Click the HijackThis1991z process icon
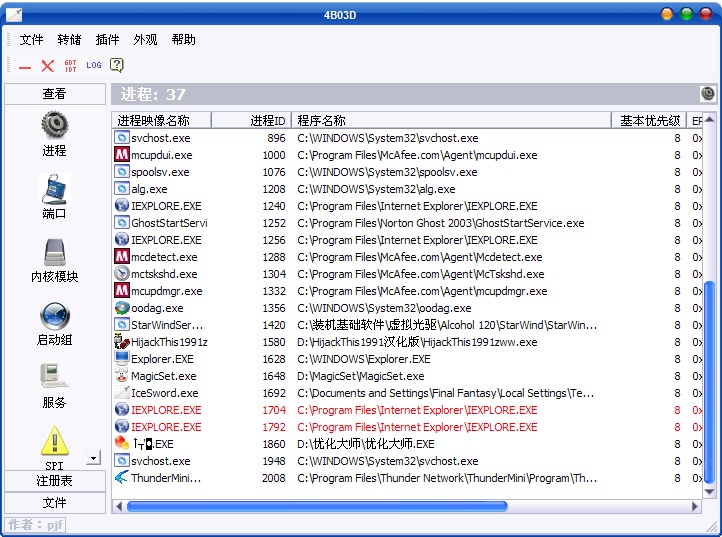Screen dimensions: 722x537 122,342
